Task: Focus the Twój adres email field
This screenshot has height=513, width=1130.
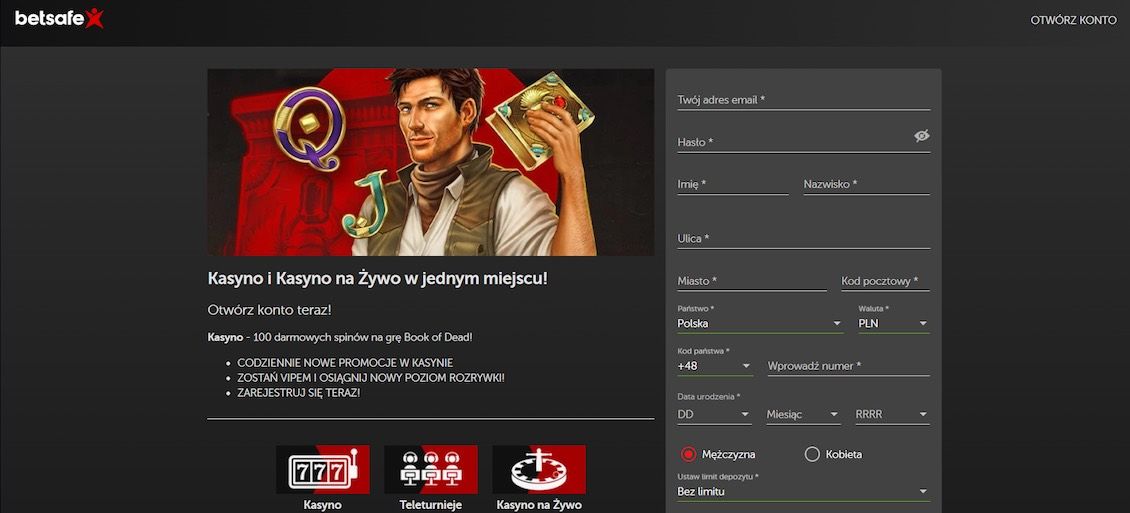Action: click(804, 100)
